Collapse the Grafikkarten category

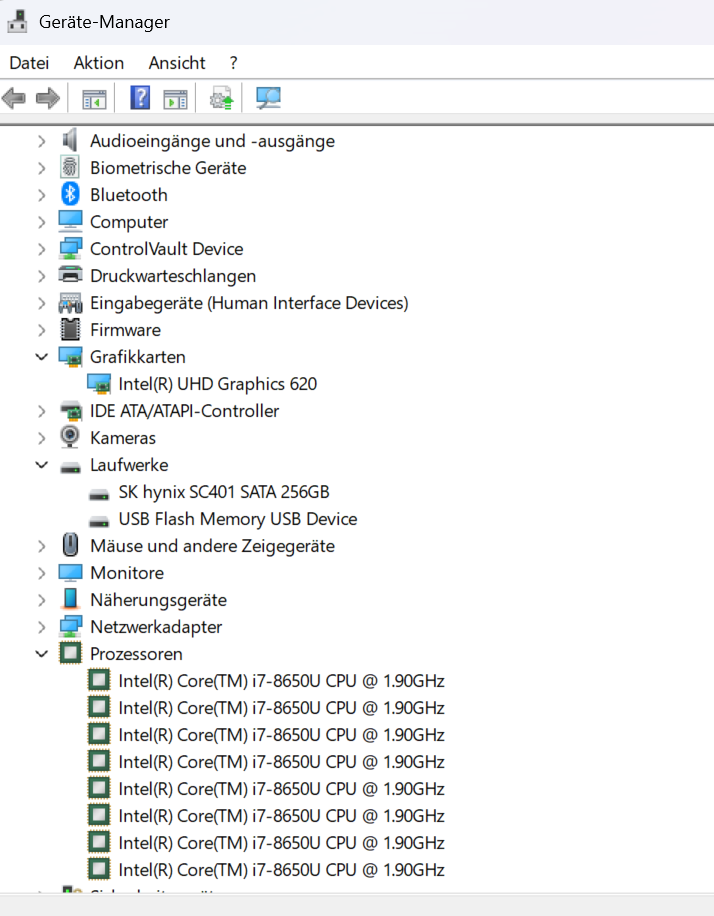(41, 356)
